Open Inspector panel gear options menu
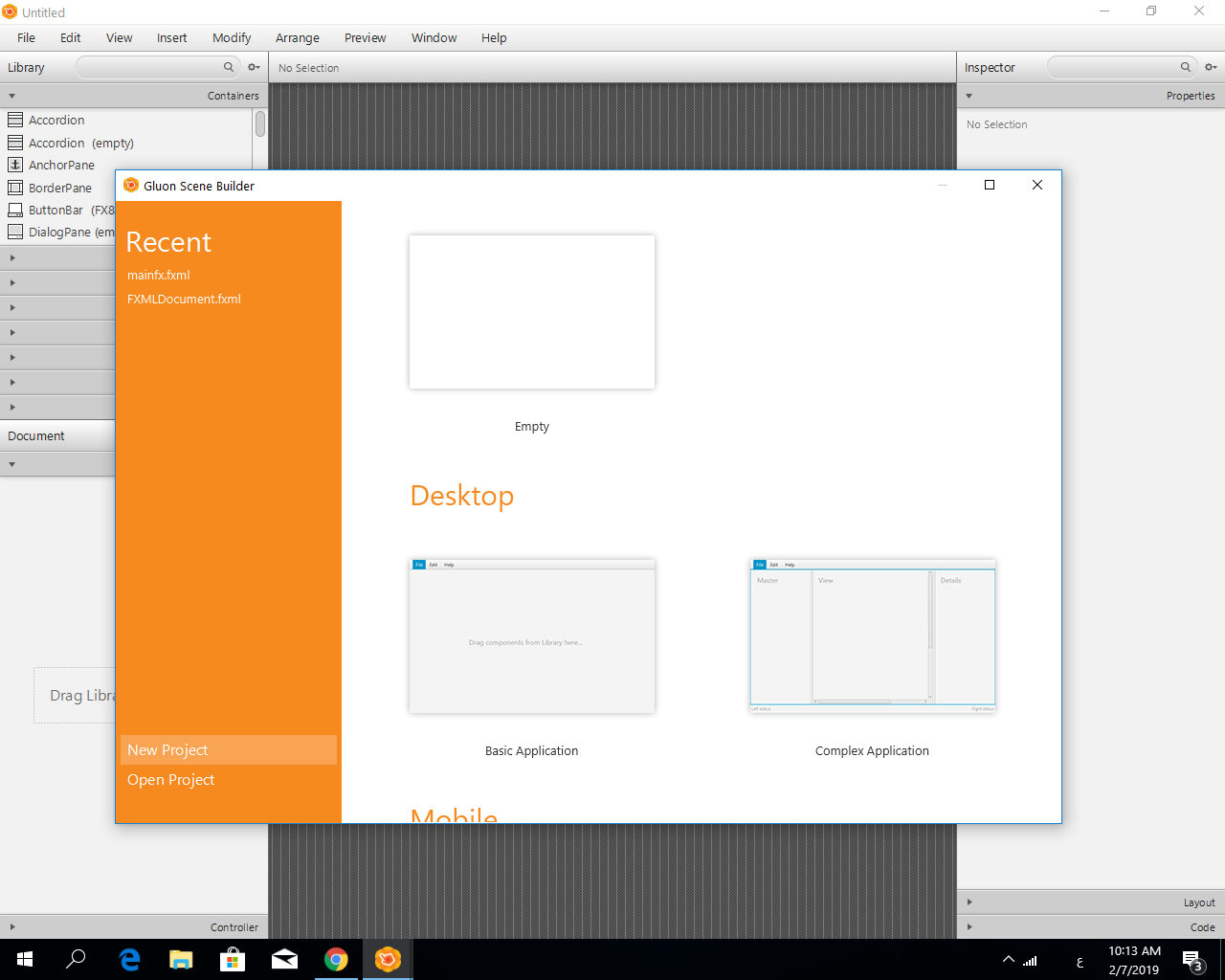 (1211, 67)
